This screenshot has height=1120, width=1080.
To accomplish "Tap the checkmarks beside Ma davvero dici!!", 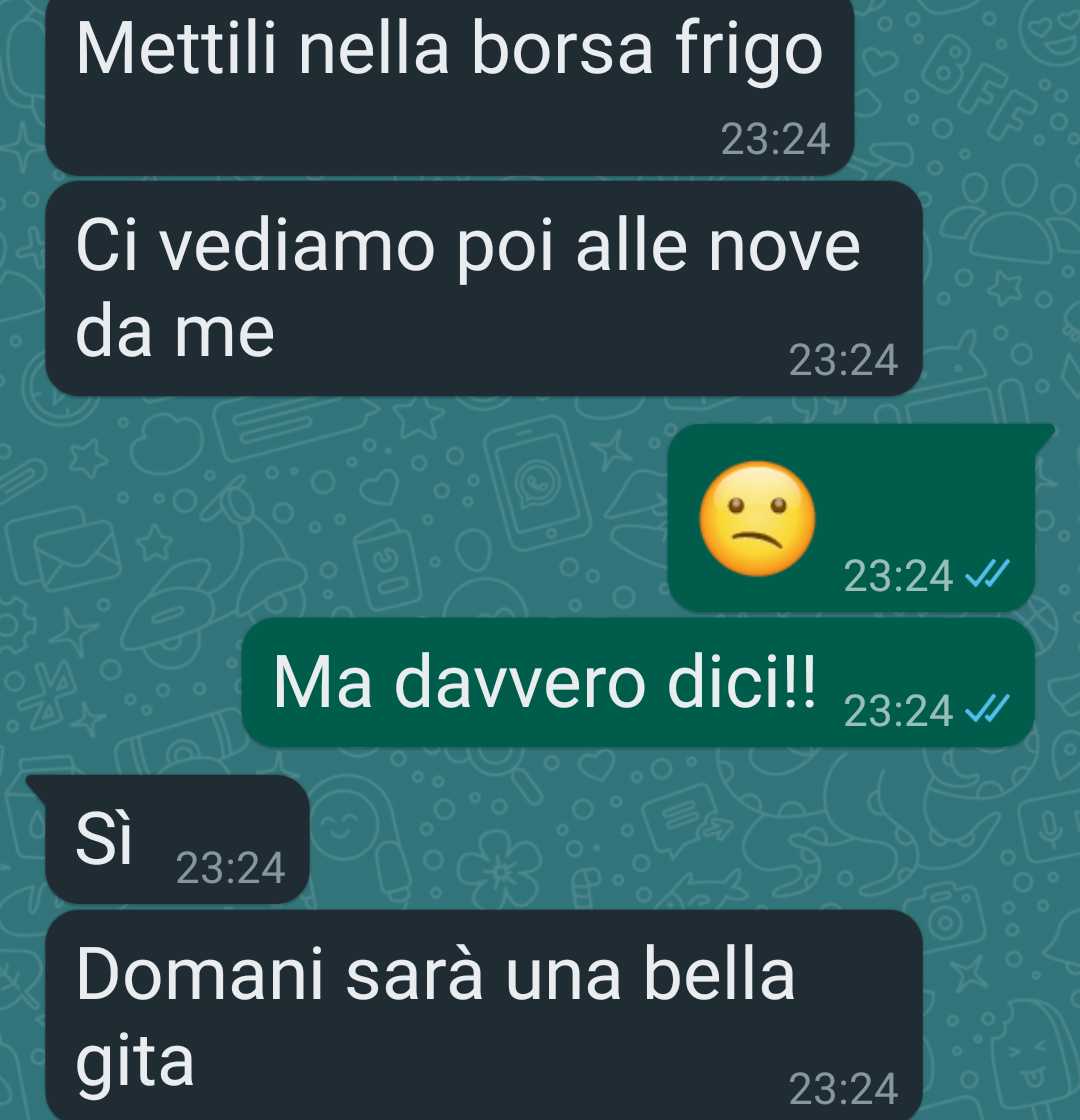I will 988,709.
